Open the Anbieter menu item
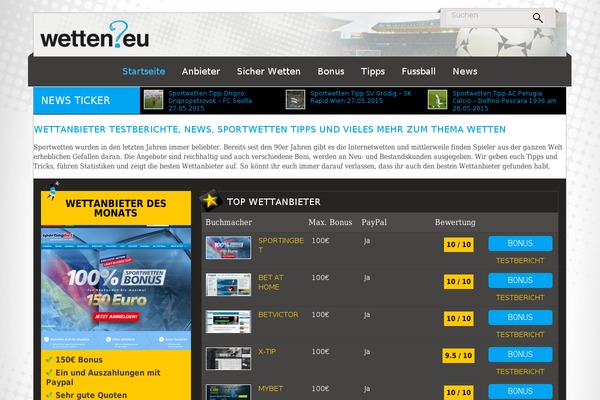 201,71
